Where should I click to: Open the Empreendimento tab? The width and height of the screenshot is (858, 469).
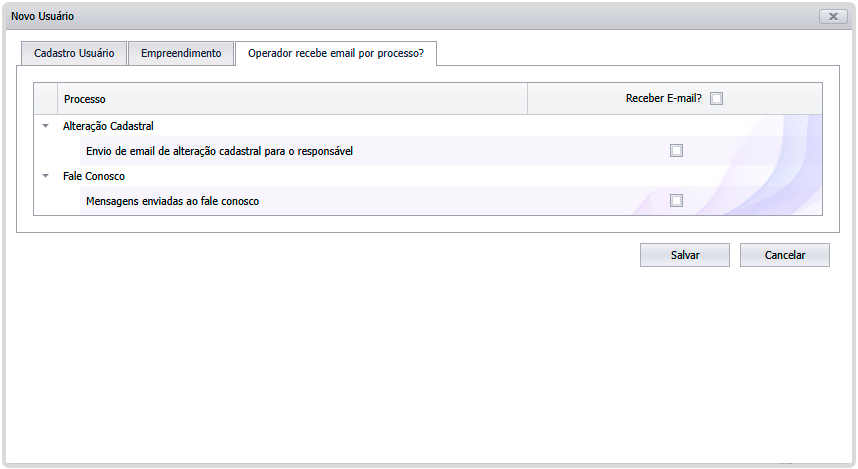(x=181, y=54)
